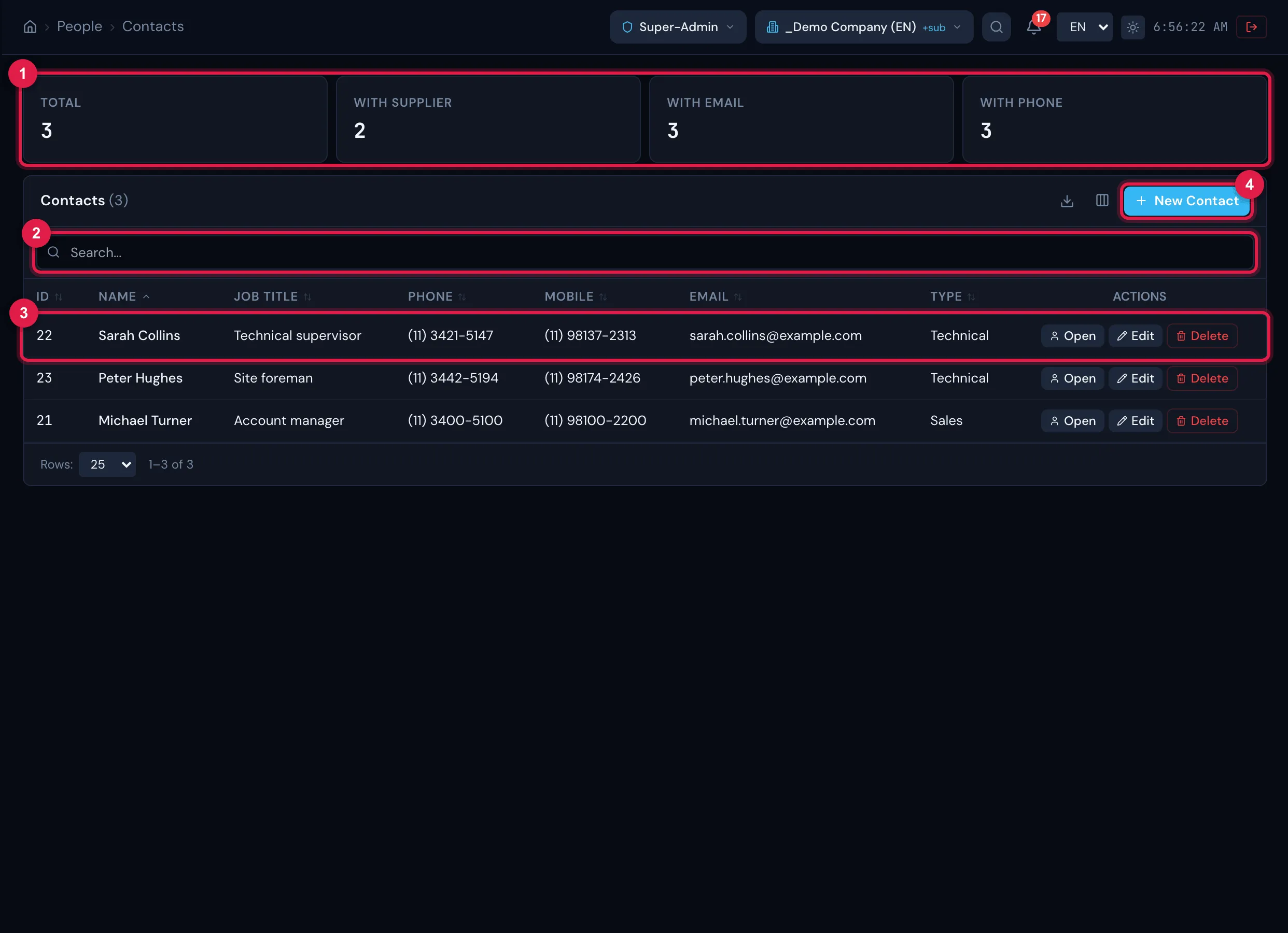Open Michael Turner contact
The height and width of the screenshot is (933, 1288).
tap(1072, 421)
